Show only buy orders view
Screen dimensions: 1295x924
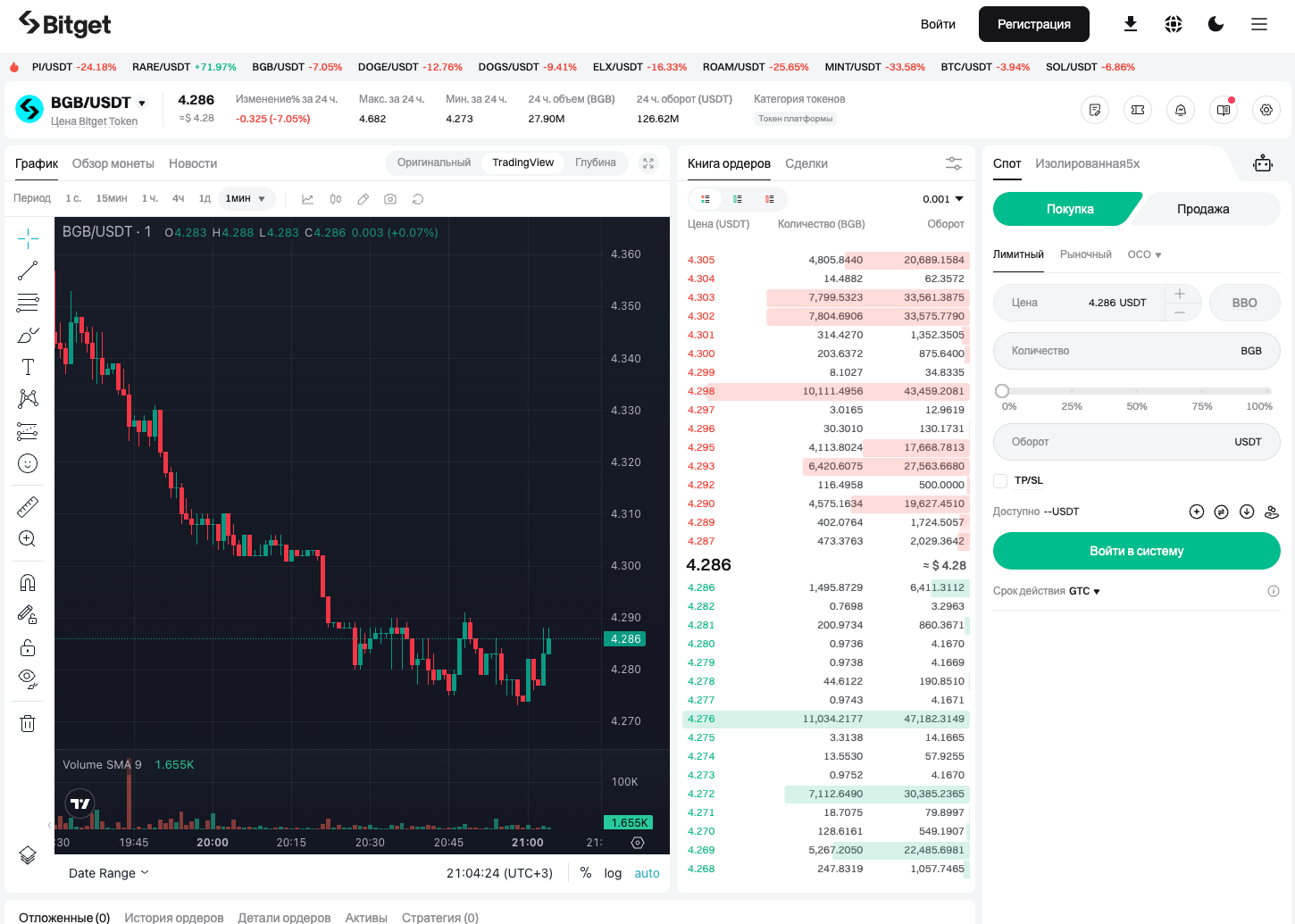738,199
